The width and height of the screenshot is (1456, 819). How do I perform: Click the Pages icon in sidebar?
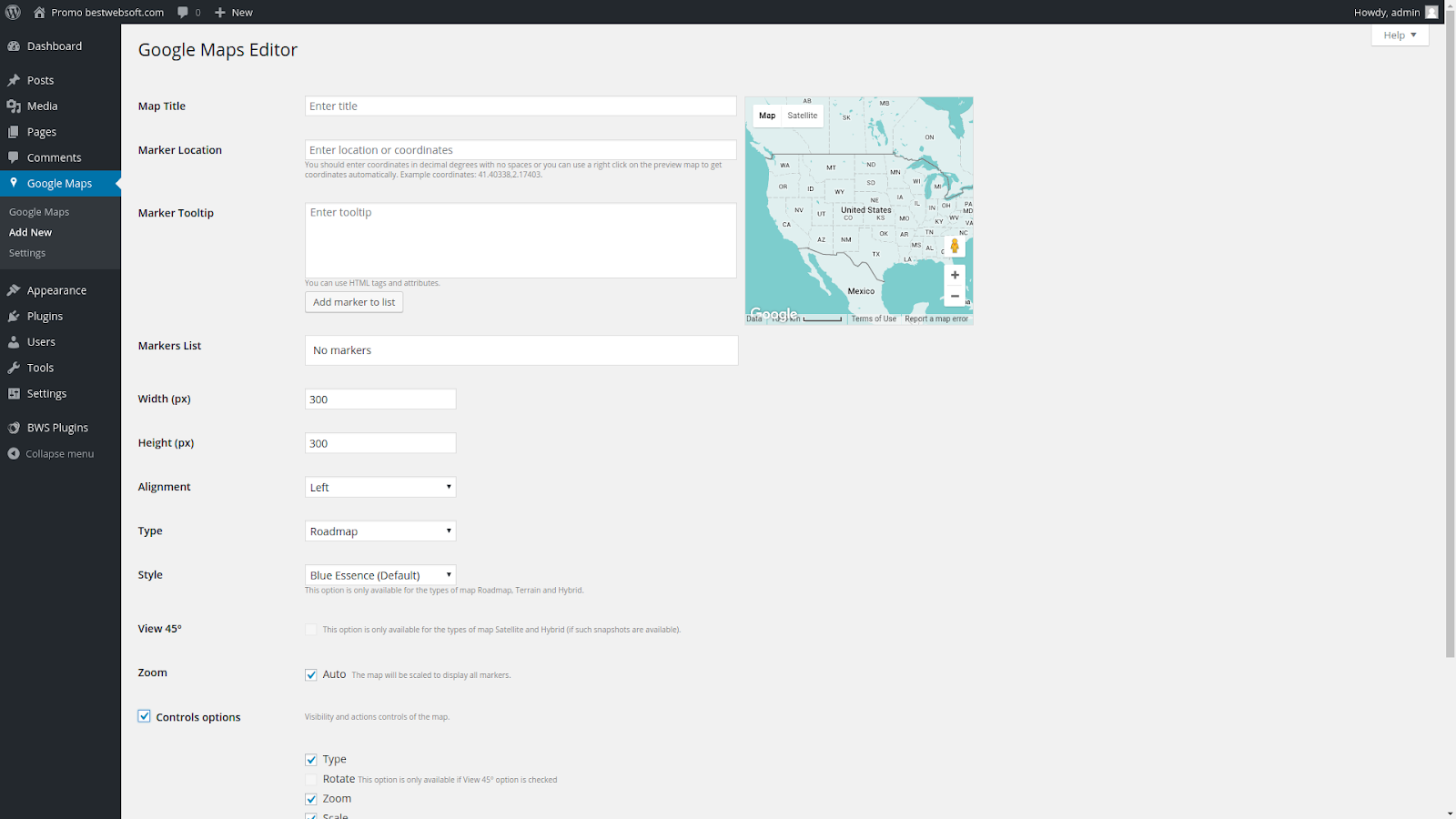14,132
